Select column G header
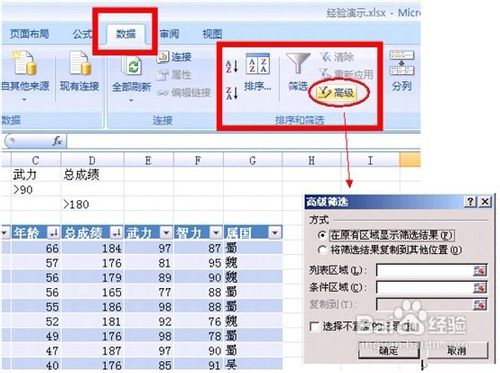500x373 pixels. point(253,160)
